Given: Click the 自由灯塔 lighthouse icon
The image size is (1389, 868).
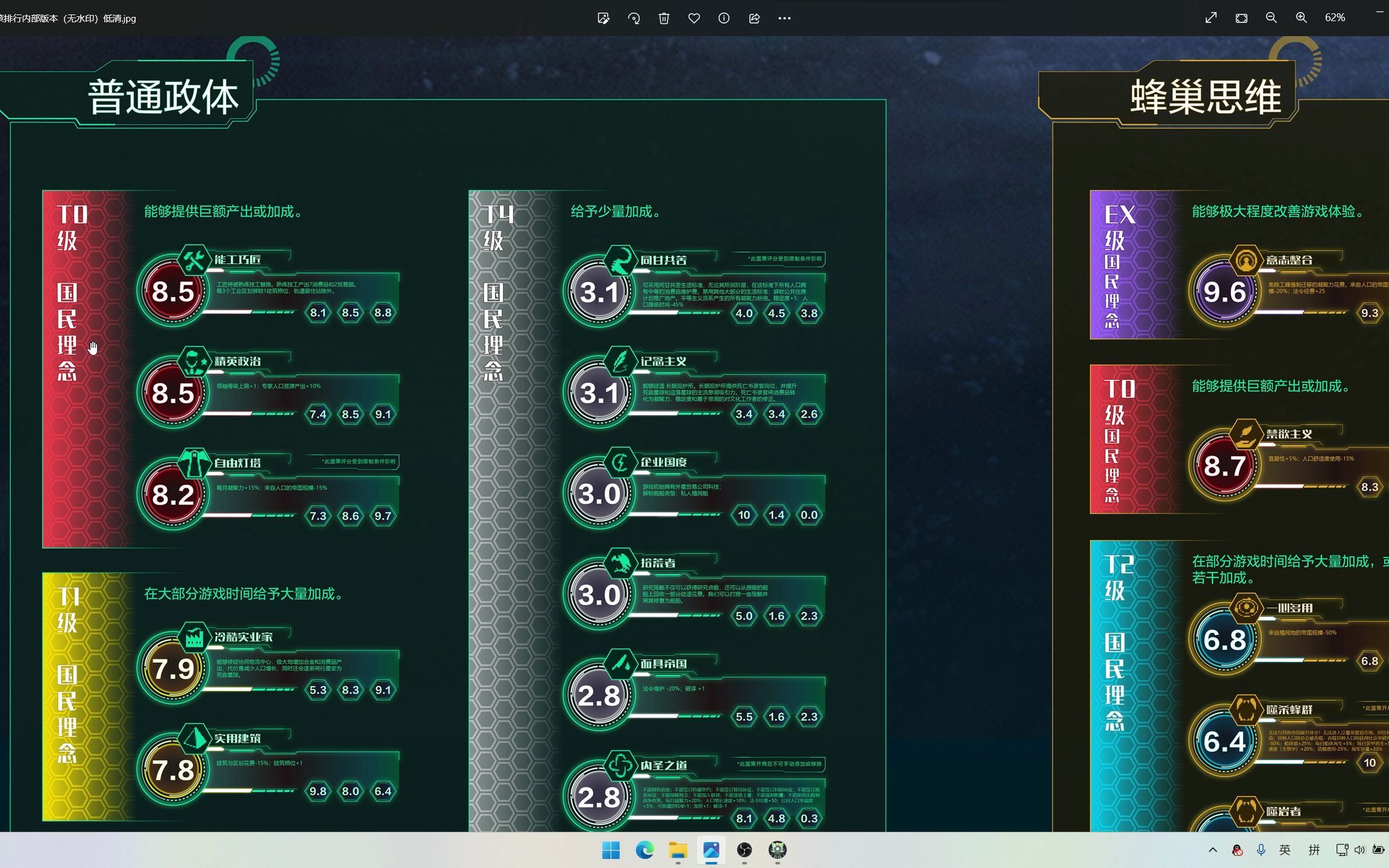Looking at the screenshot, I should (194, 463).
